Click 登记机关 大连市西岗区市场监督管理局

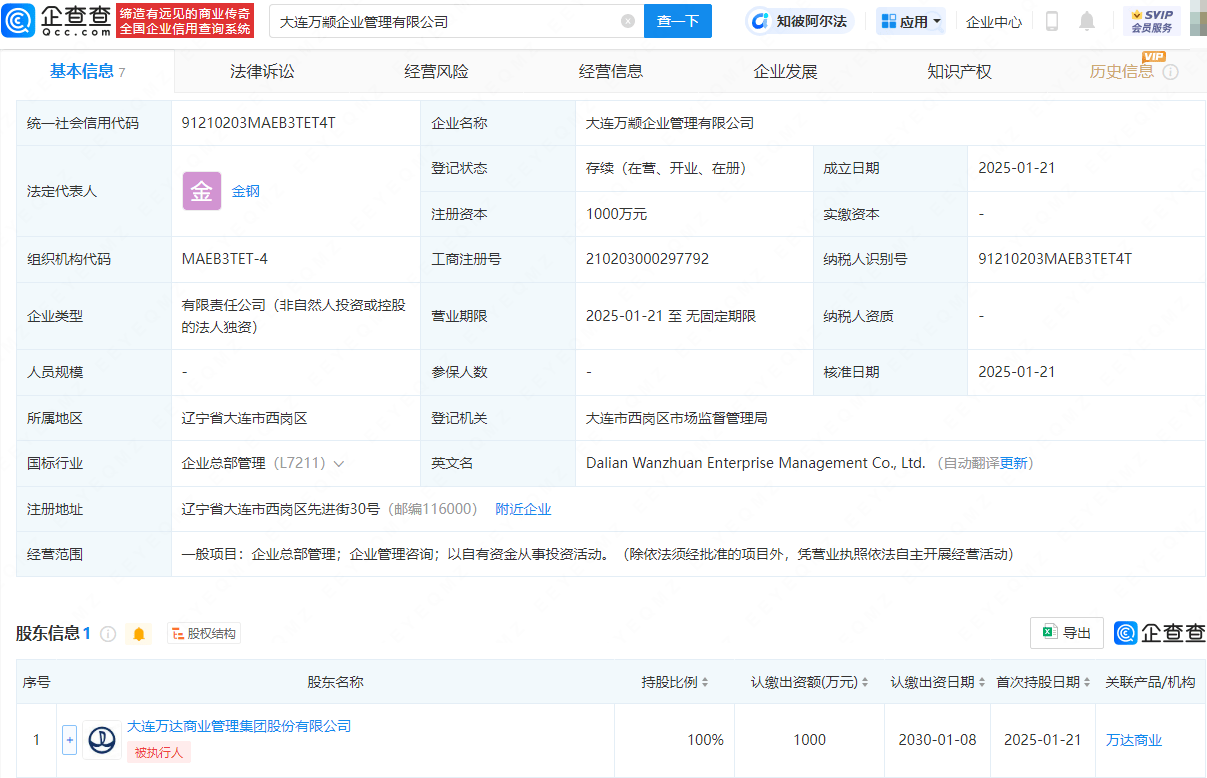point(676,418)
